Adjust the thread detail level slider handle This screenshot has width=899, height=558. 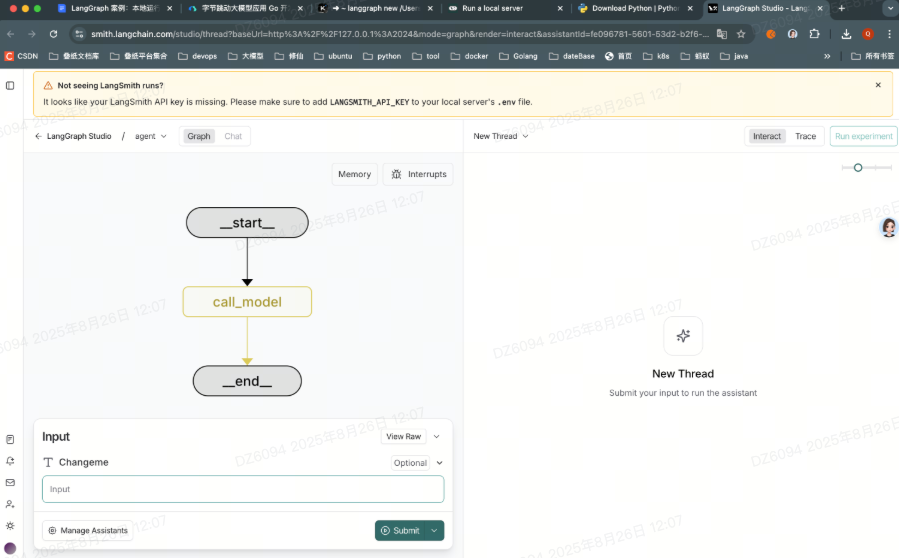(858, 167)
